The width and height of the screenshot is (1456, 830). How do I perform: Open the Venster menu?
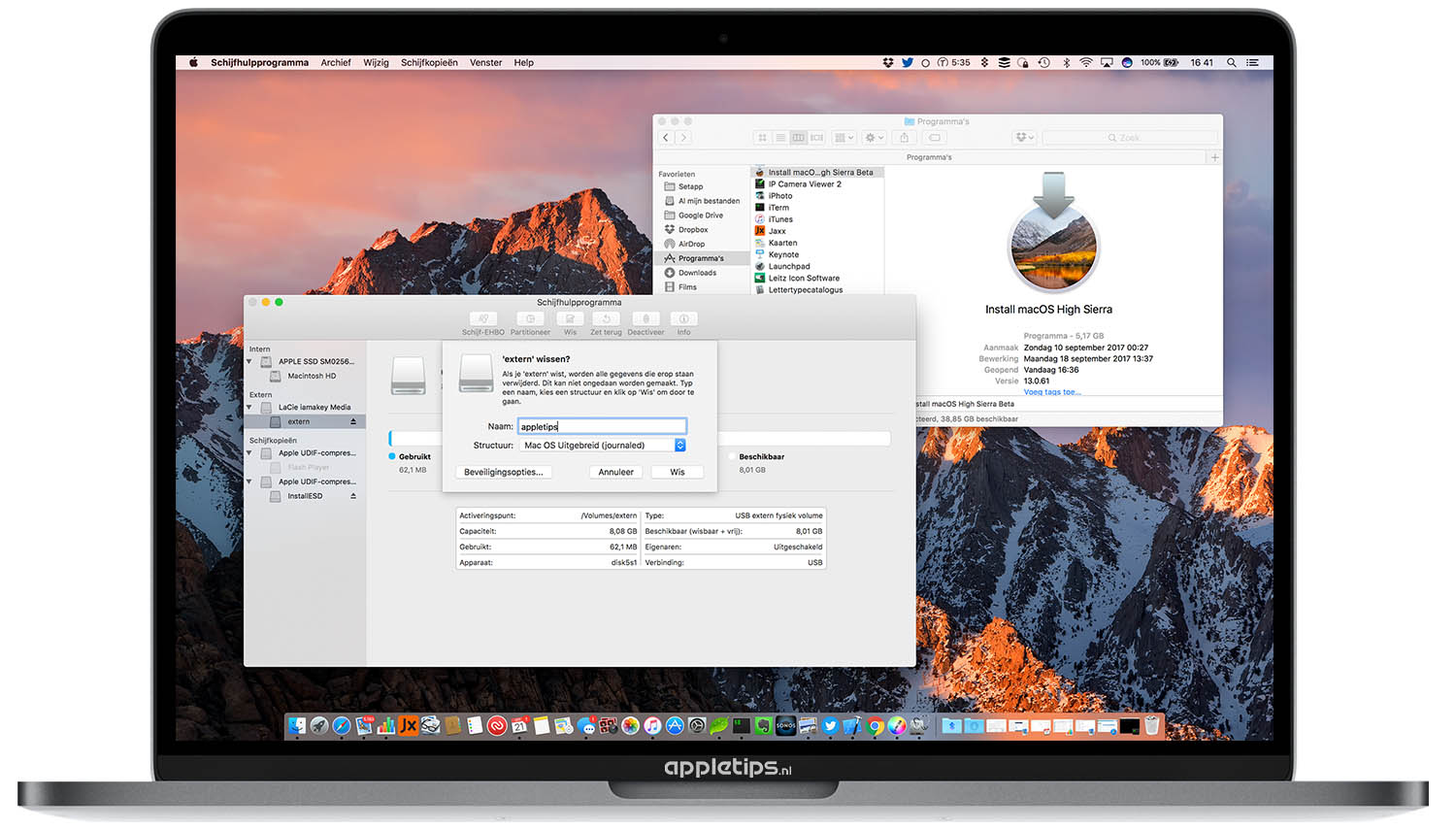tap(485, 62)
